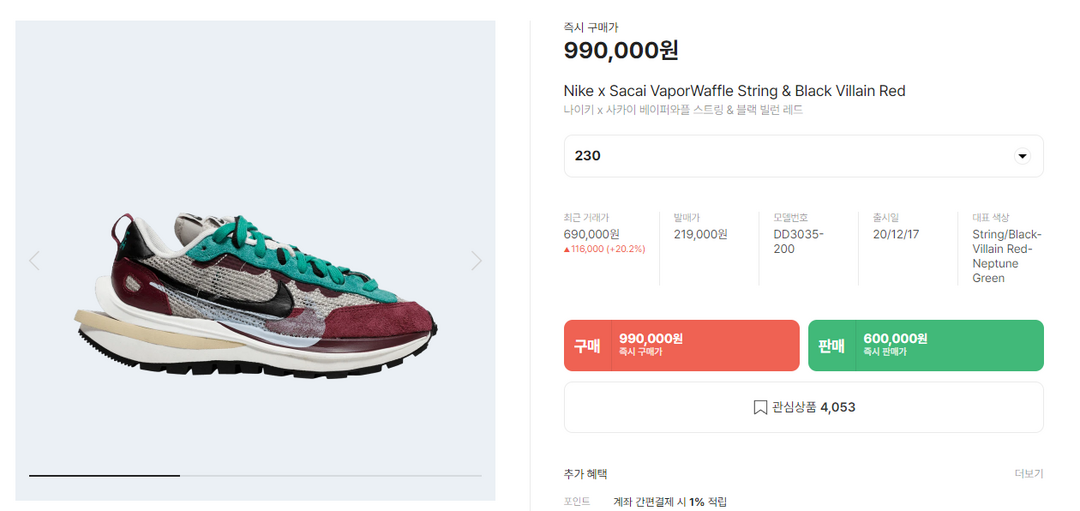Open the size 230 dropdown box

pyautogui.click(x=803, y=156)
